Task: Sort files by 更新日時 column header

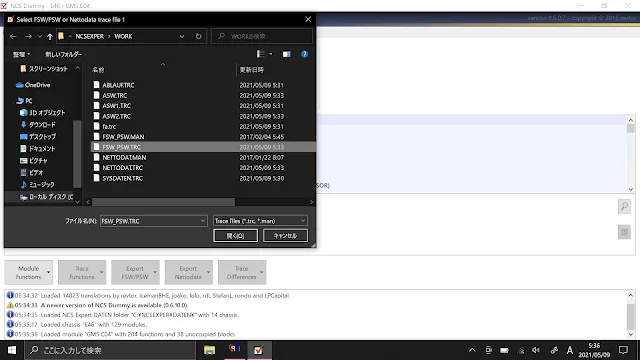Action: pyautogui.click(x=251, y=70)
